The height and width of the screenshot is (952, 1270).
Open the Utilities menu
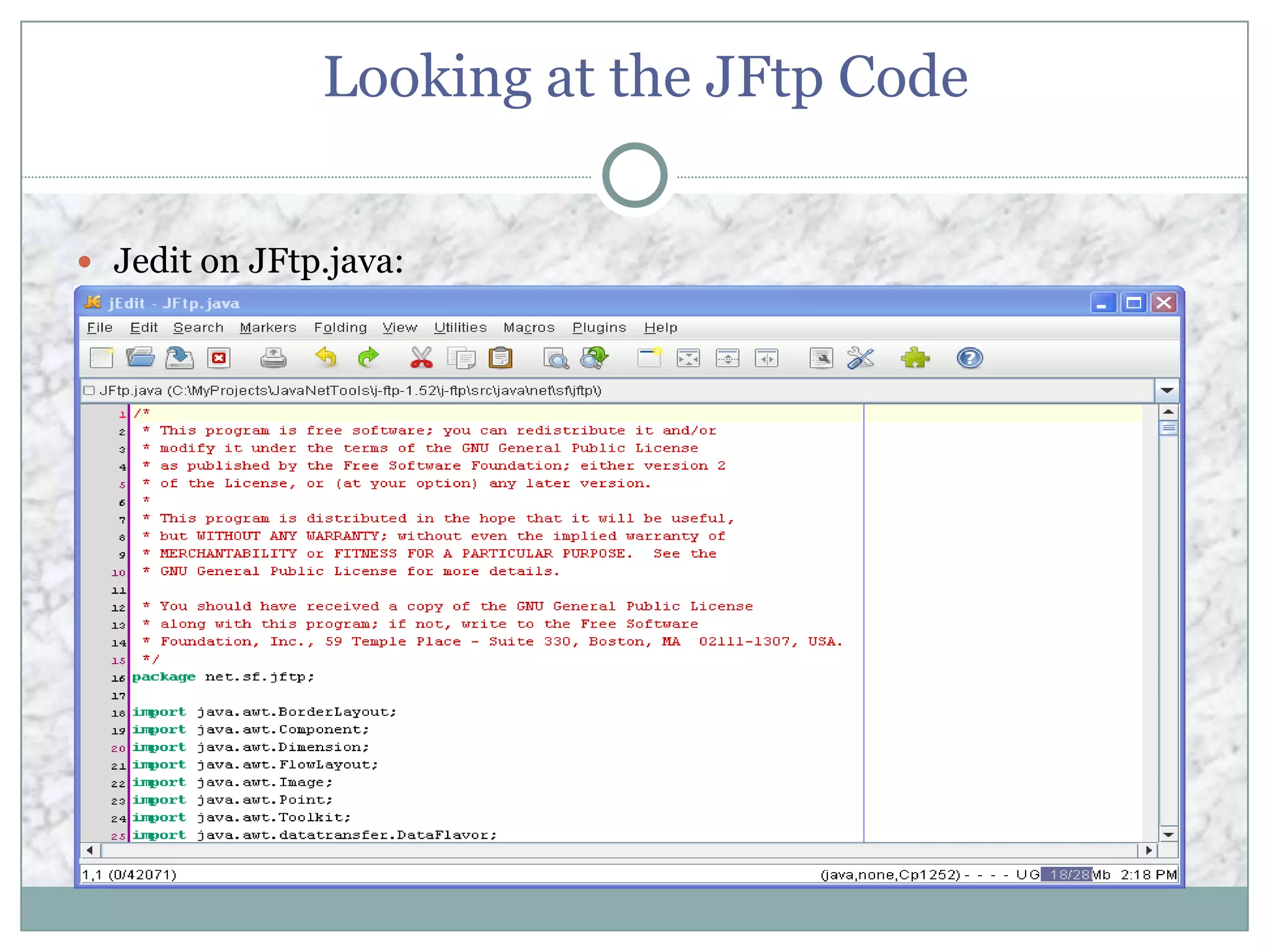(x=460, y=327)
